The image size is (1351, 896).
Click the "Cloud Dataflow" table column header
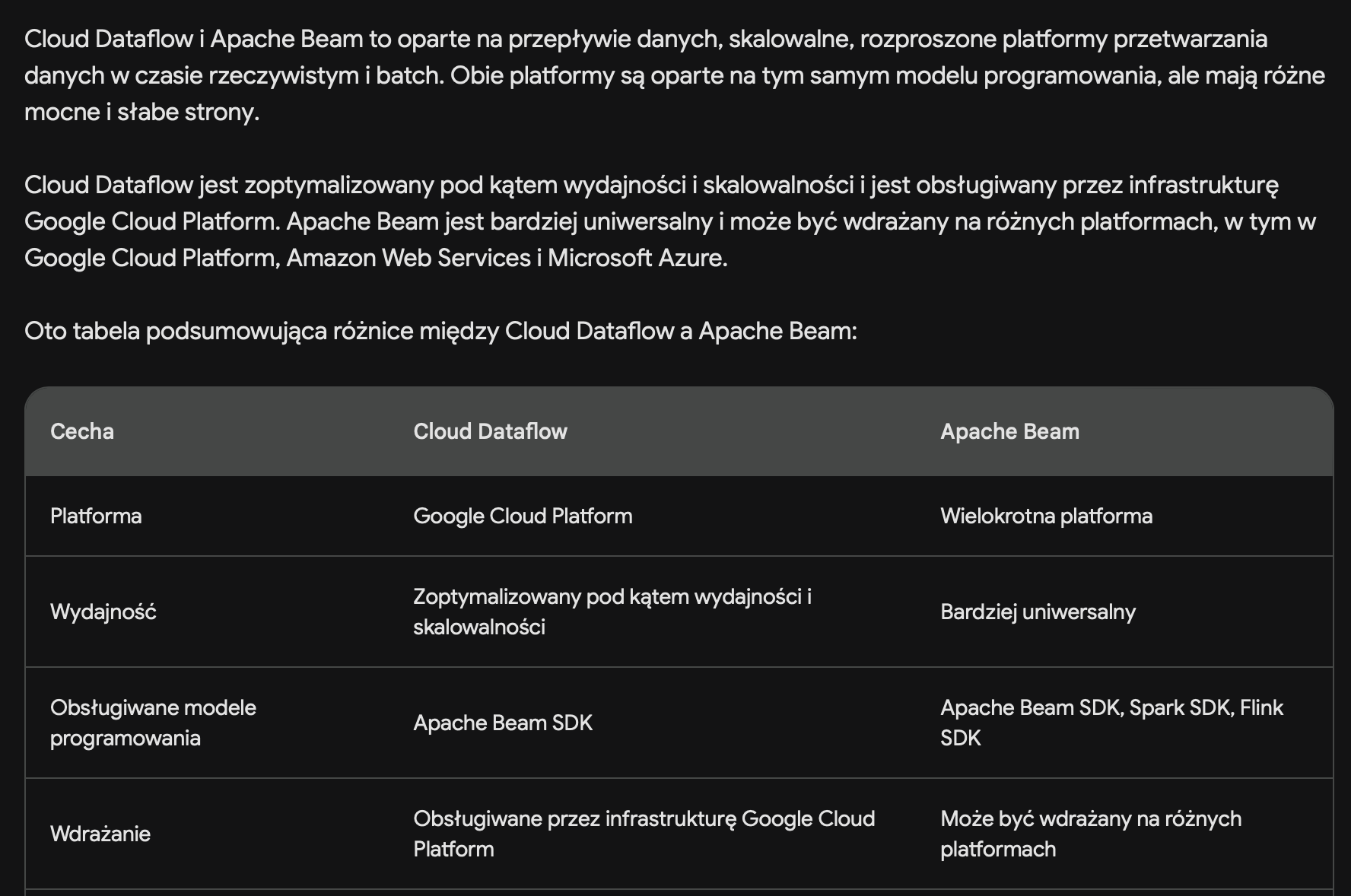click(490, 431)
